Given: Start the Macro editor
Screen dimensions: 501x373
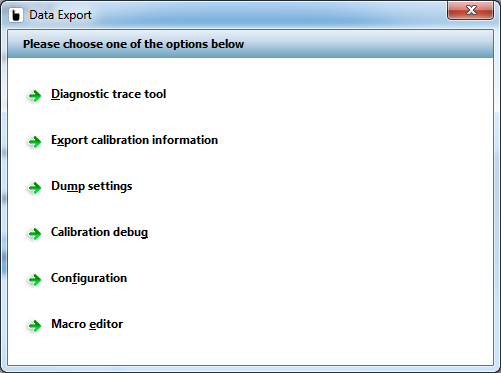Looking at the screenshot, I should (87, 324).
